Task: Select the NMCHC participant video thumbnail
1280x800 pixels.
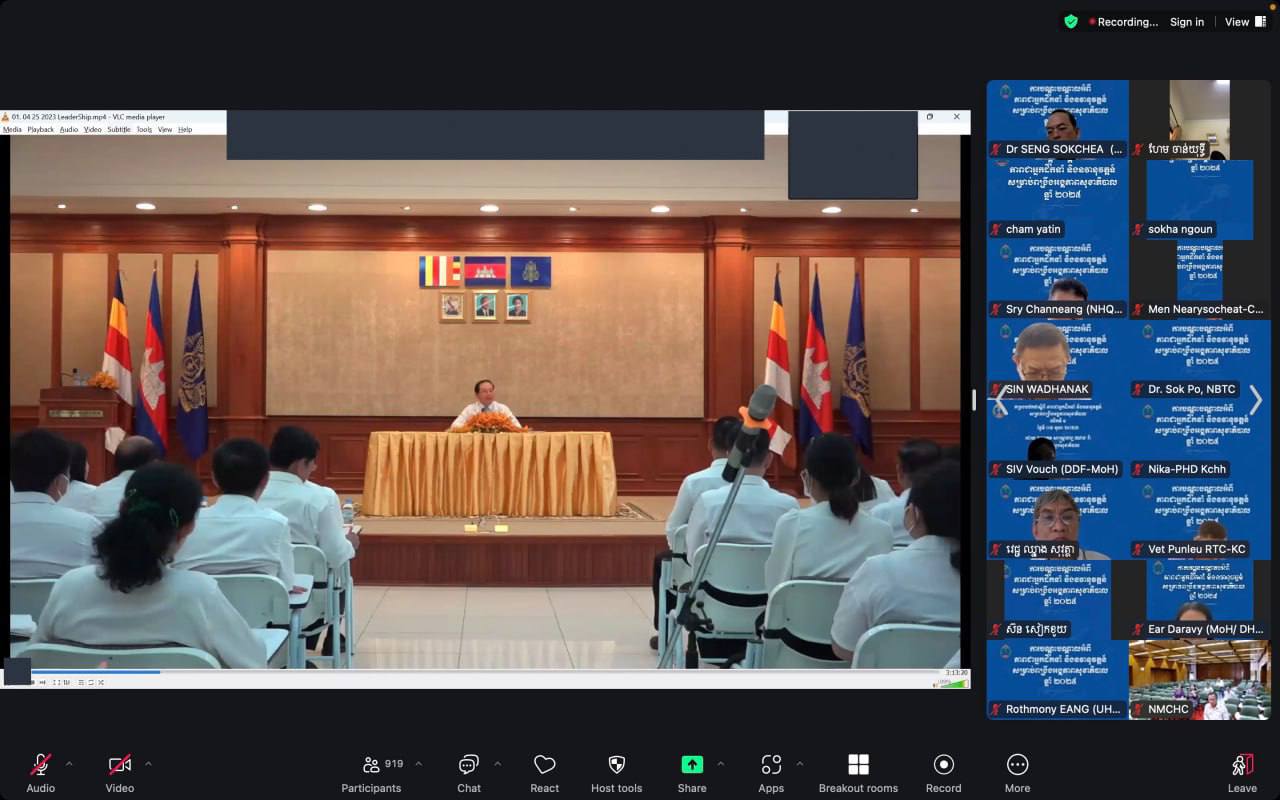Action: click(1200, 680)
